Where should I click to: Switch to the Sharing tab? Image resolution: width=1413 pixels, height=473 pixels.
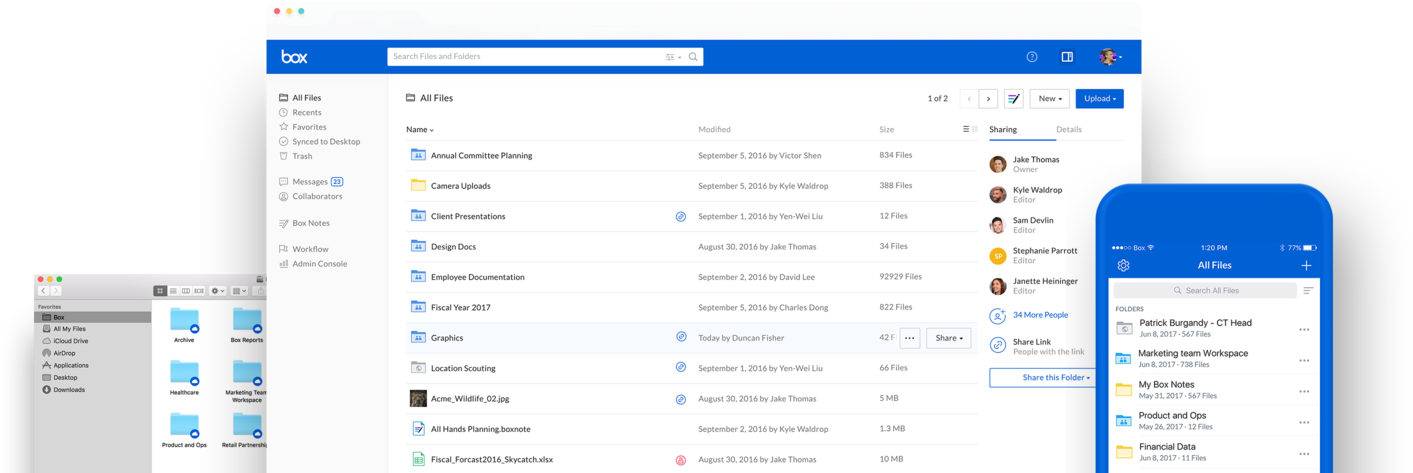click(x=1003, y=130)
